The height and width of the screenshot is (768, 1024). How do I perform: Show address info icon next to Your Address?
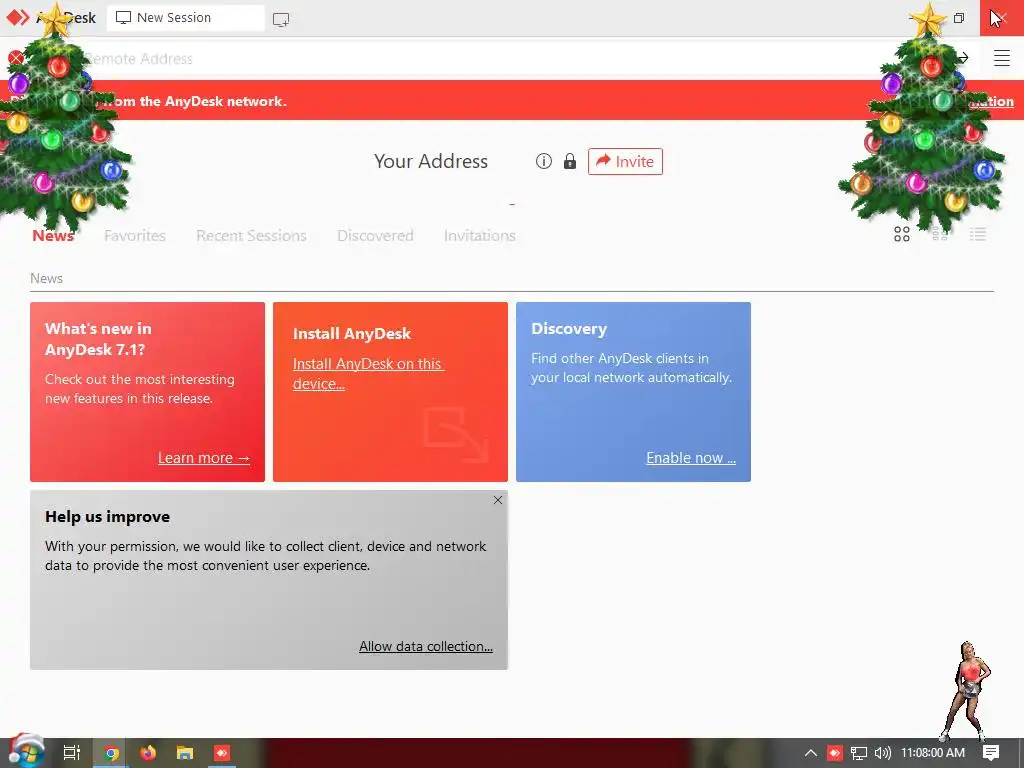[x=543, y=161]
